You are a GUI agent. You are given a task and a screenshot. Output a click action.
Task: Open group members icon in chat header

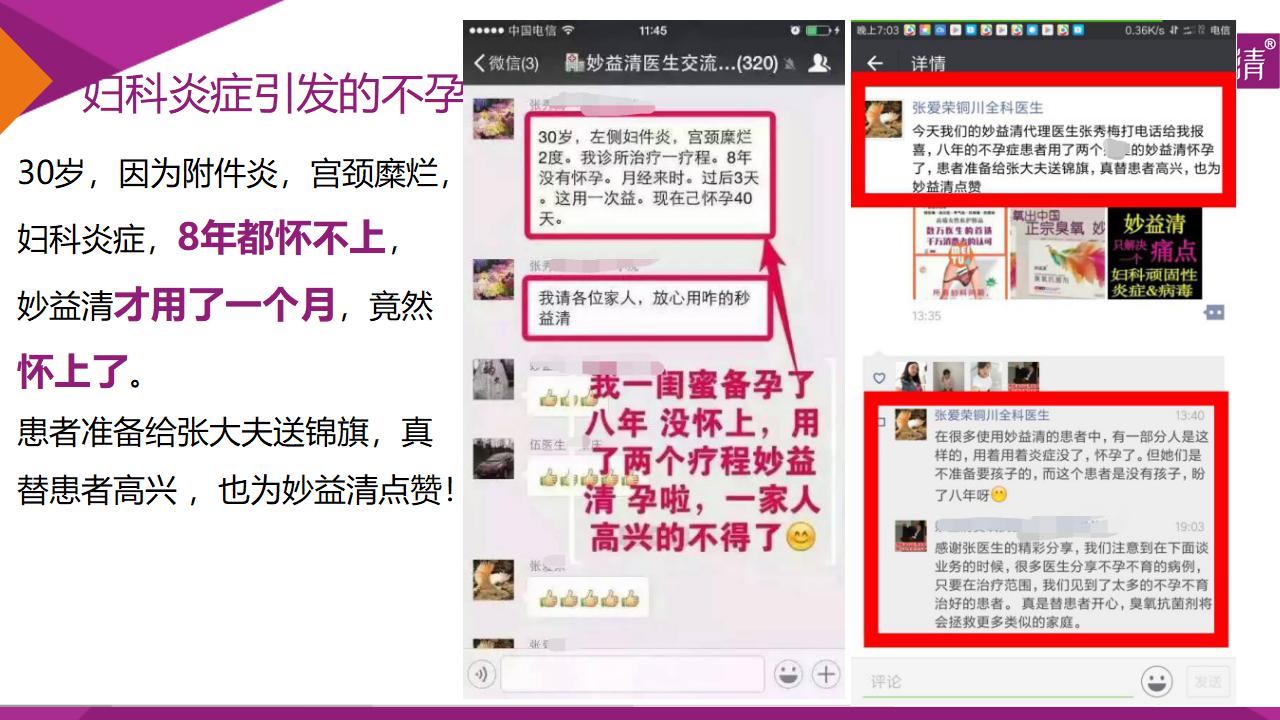[x=819, y=64]
